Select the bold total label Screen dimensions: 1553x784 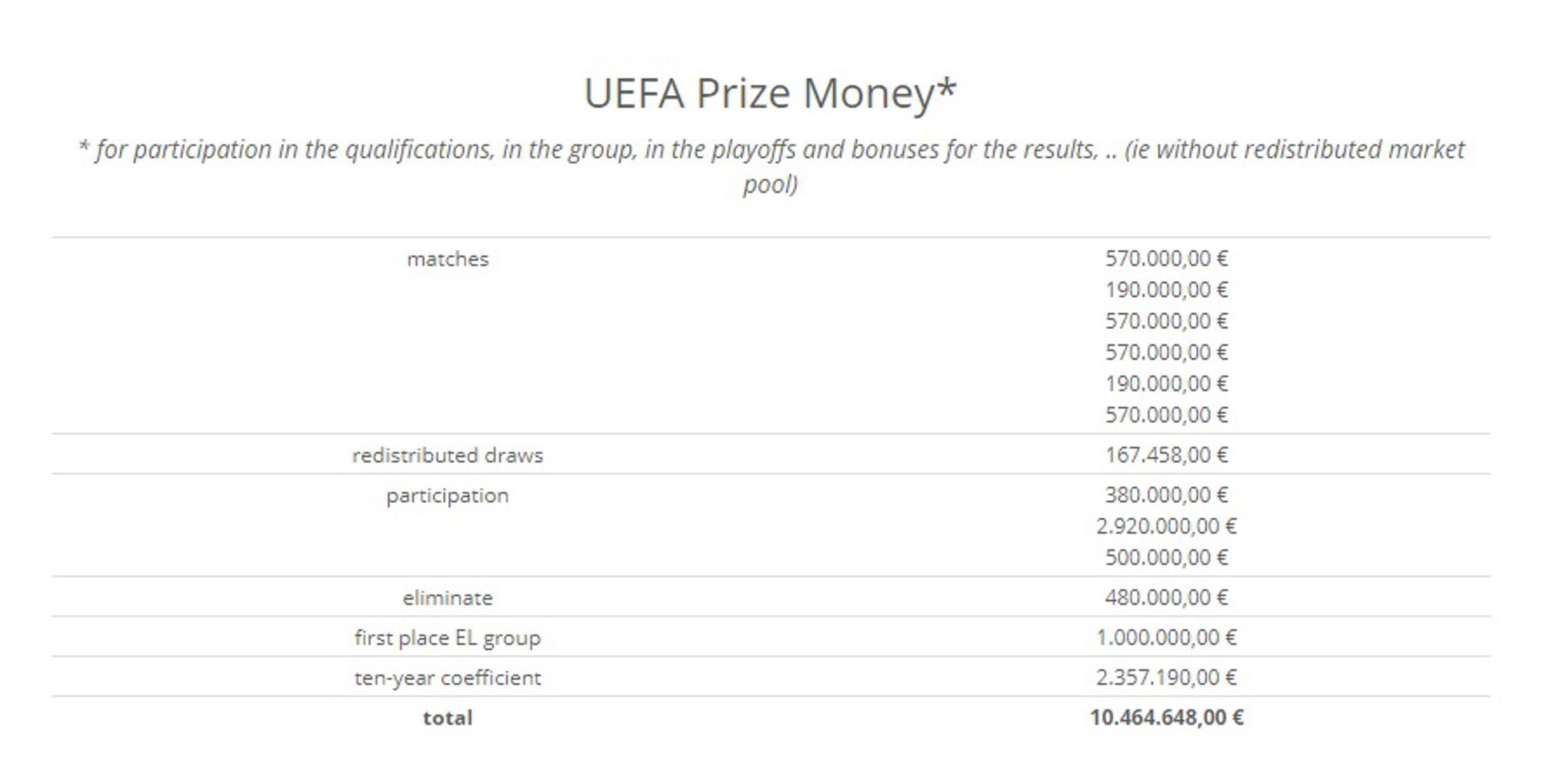point(447,718)
